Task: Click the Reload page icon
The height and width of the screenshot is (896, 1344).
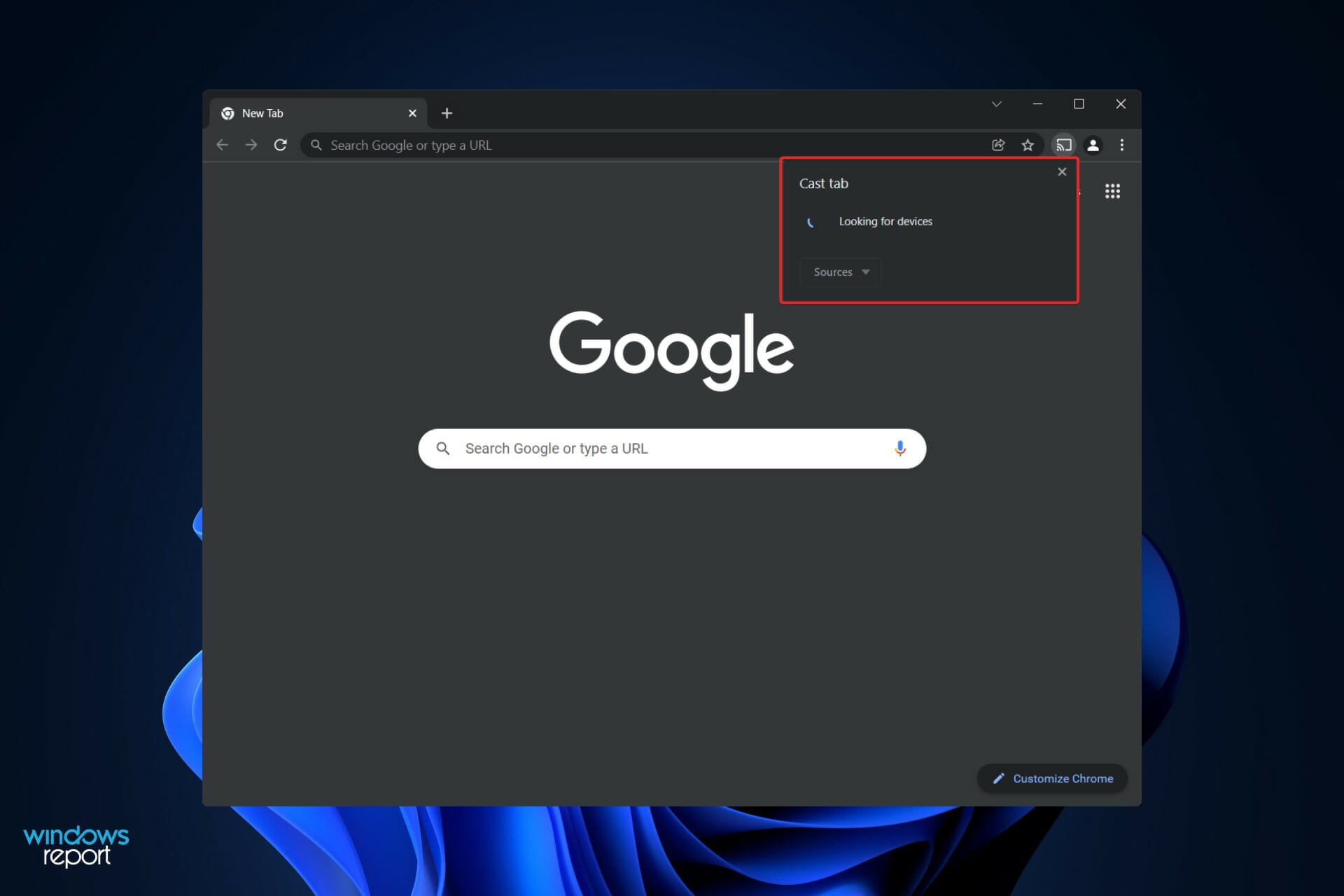Action: tap(281, 145)
